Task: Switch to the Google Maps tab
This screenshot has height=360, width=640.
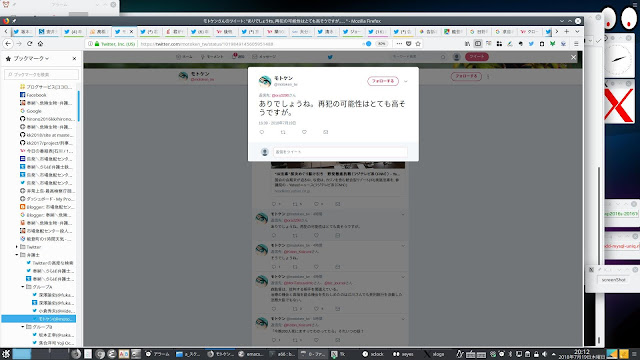Action: coord(453,31)
